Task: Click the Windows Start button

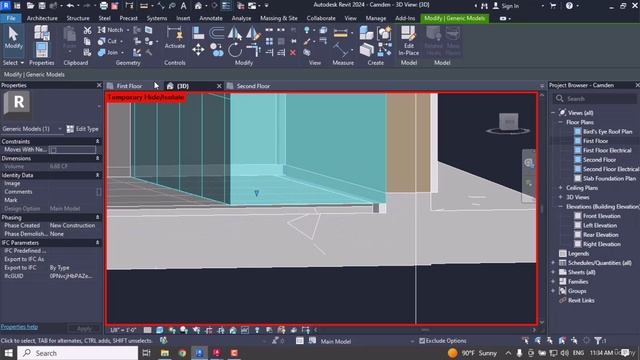Action: (x=8, y=353)
